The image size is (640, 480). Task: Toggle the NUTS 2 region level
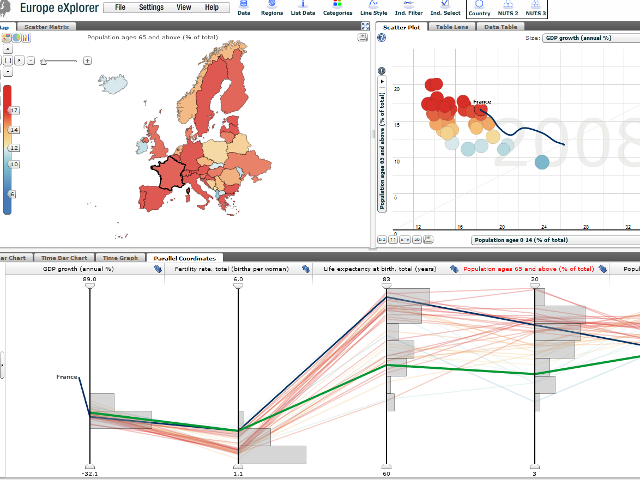510,9
